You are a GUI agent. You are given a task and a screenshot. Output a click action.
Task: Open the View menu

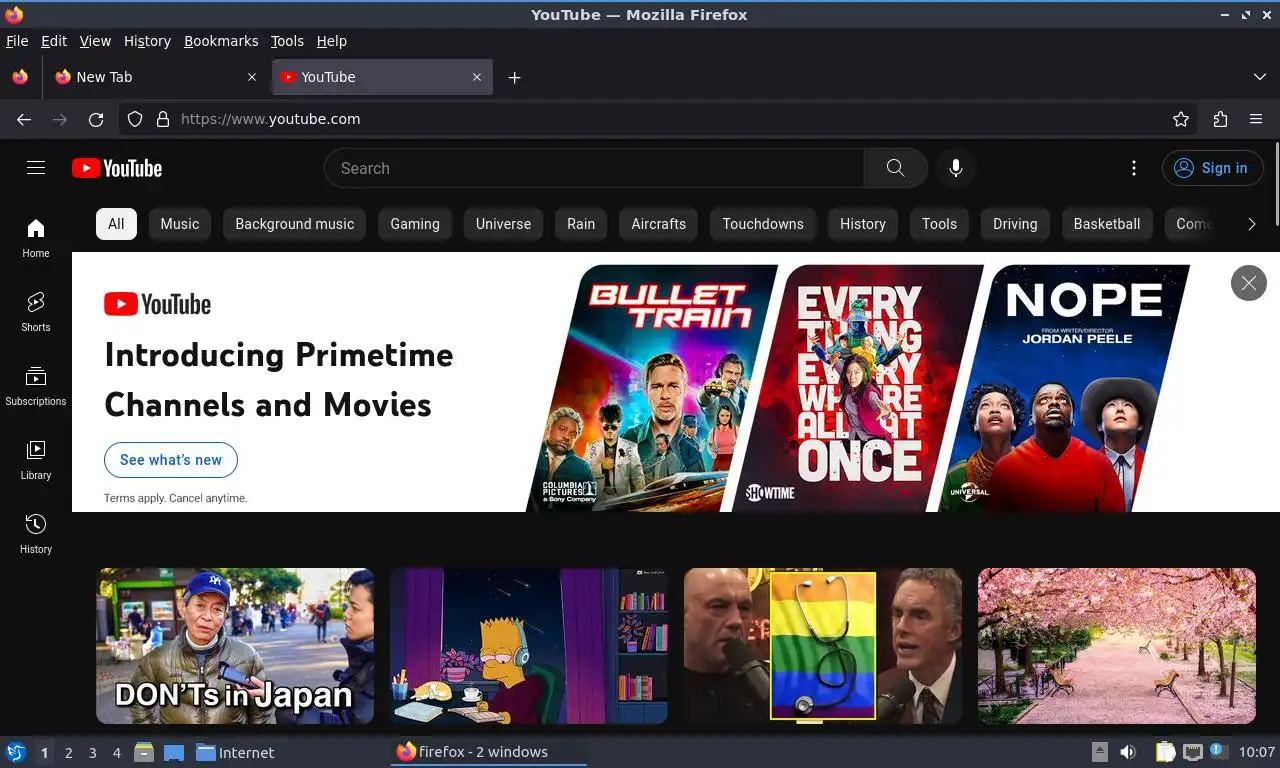[95, 41]
